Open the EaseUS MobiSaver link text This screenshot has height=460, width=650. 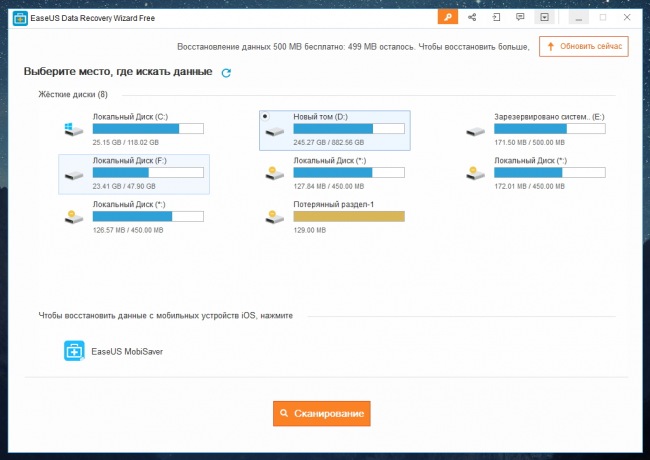[127, 351]
